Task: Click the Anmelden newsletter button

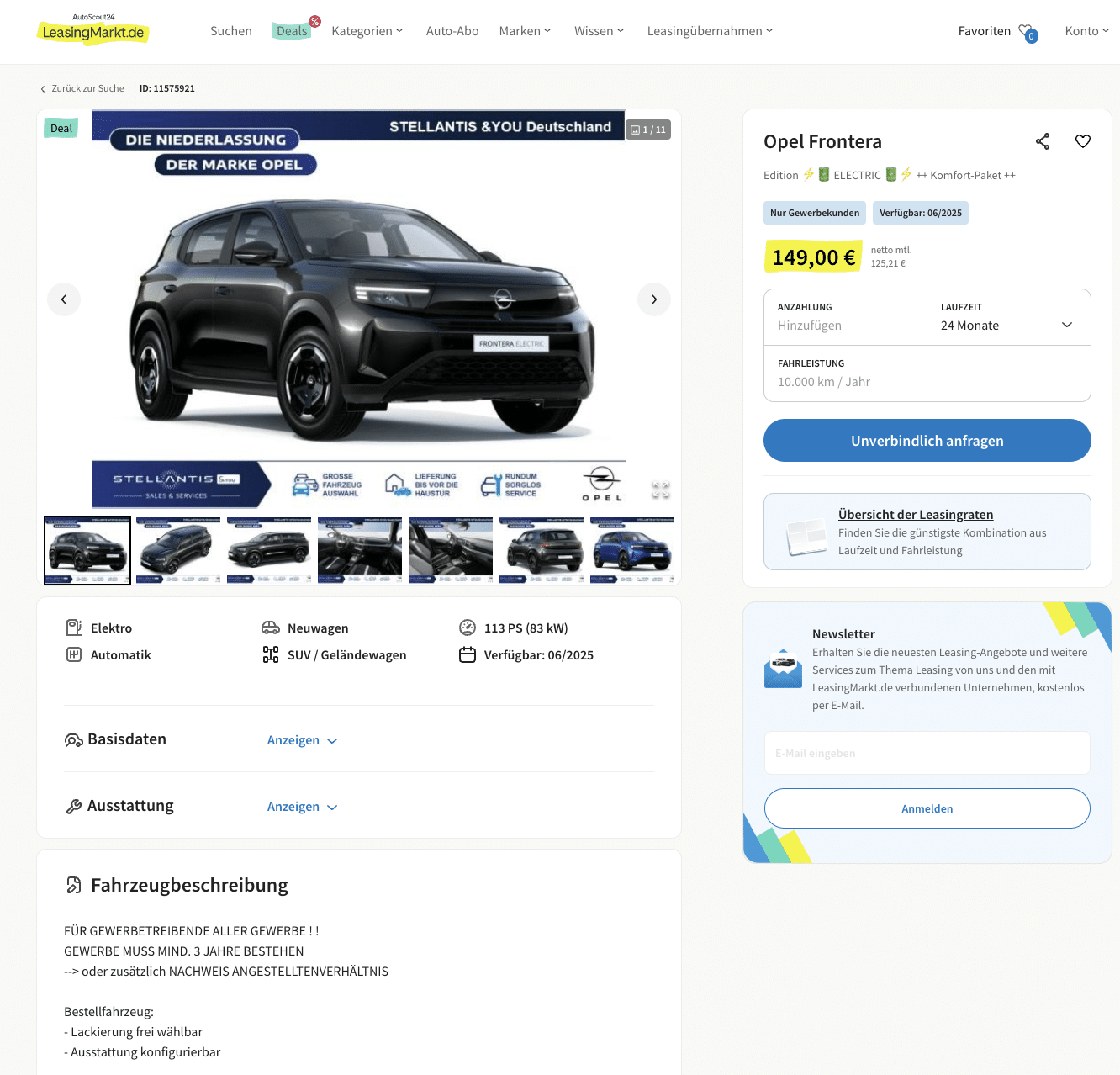Action: pyautogui.click(x=927, y=808)
